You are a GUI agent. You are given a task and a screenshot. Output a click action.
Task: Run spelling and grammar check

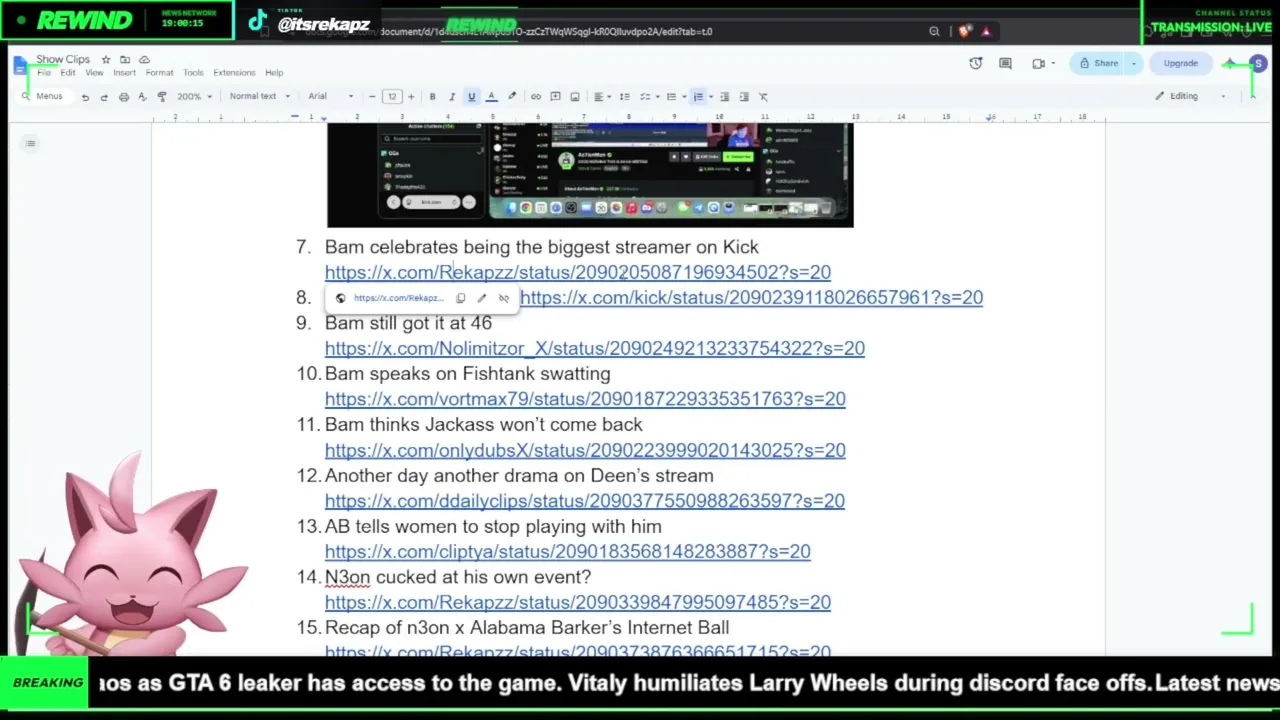coord(142,97)
